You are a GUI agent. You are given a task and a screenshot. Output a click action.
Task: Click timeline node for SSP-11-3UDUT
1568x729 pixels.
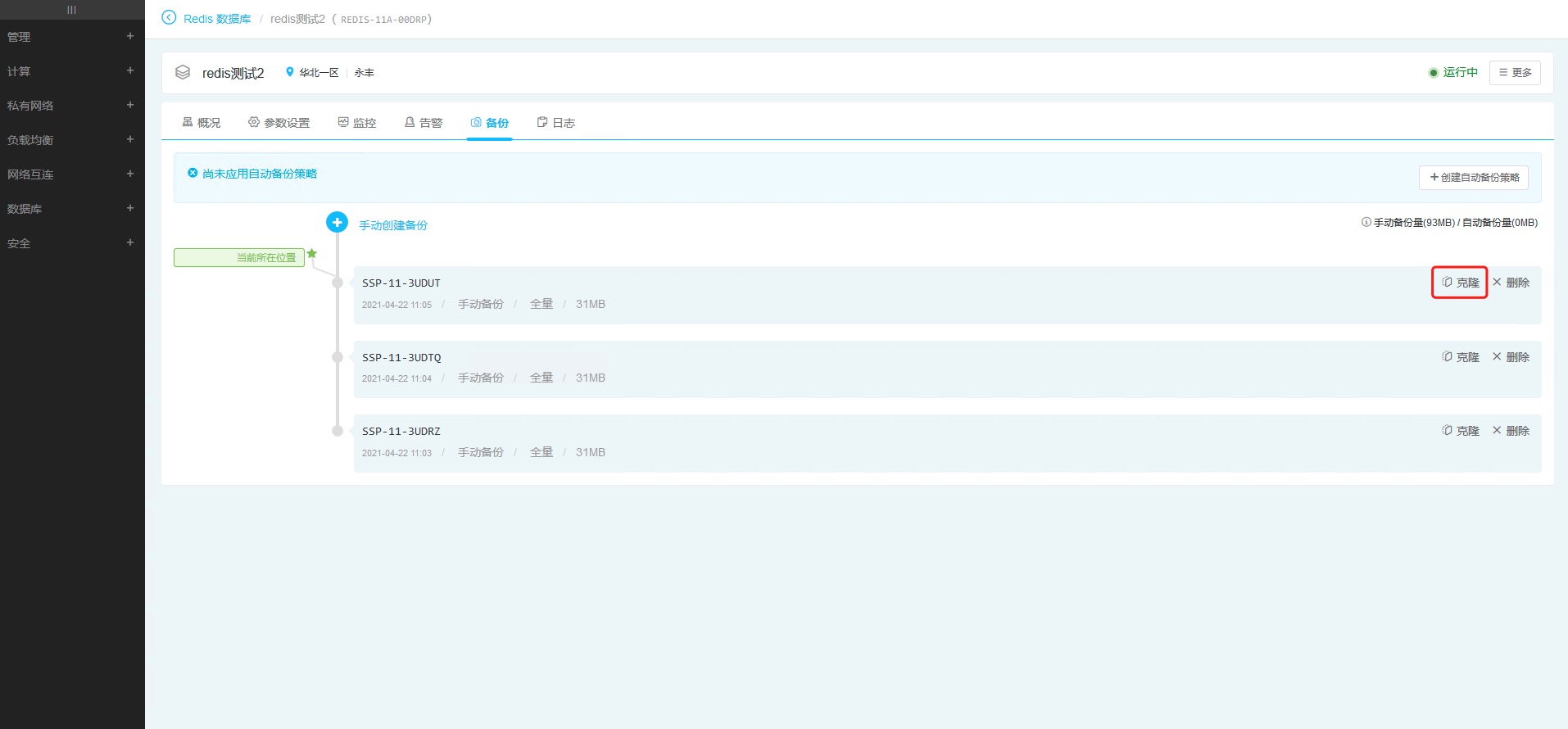[338, 283]
